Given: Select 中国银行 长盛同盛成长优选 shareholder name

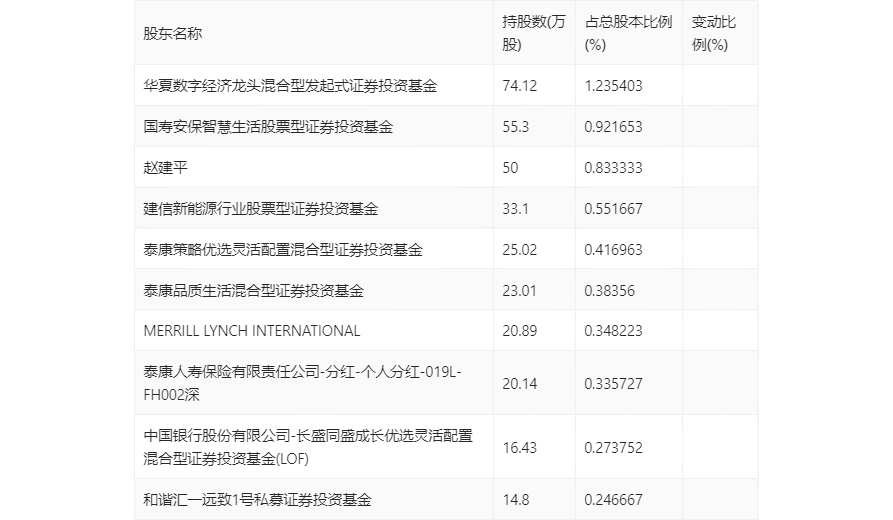Looking at the screenshot, I should [308, 447].
